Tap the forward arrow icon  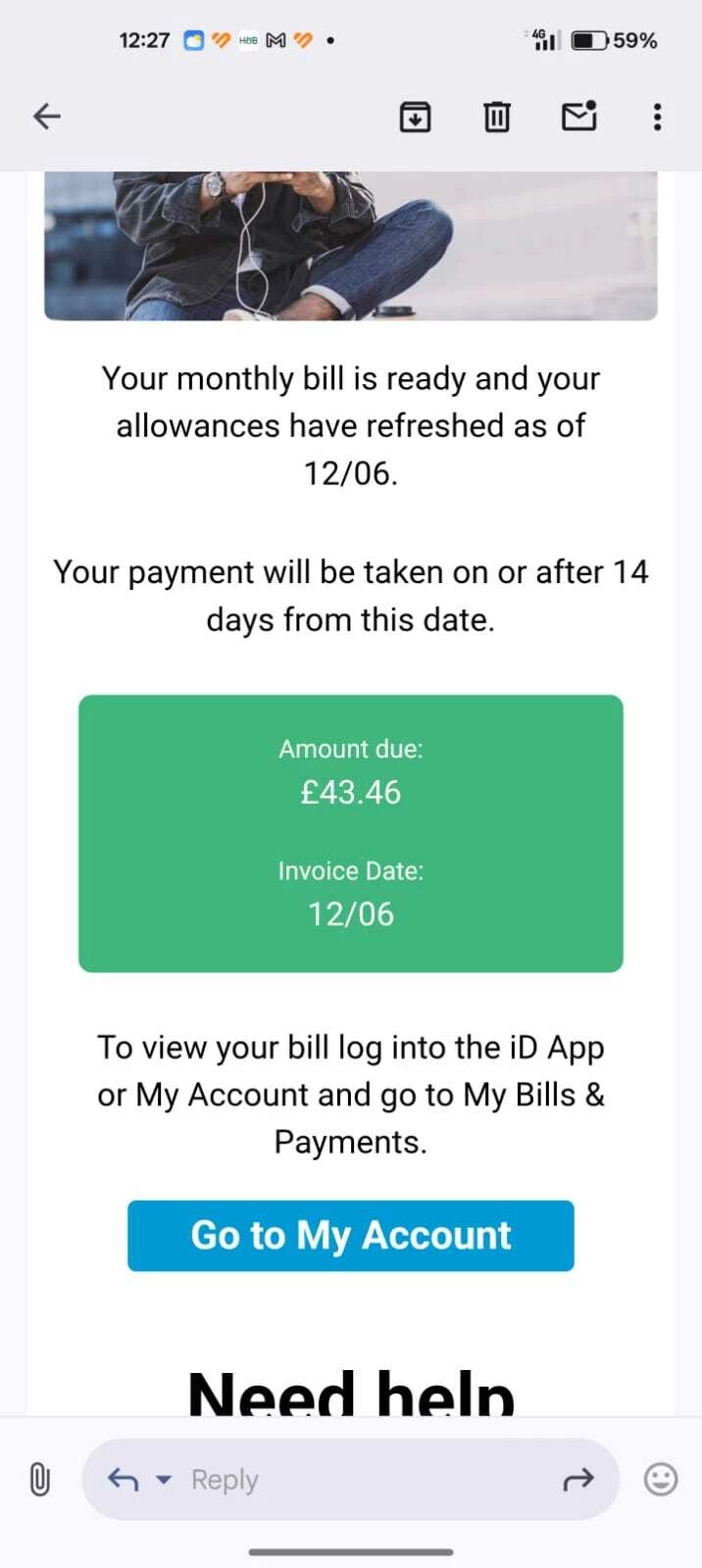click(578, 1479)
